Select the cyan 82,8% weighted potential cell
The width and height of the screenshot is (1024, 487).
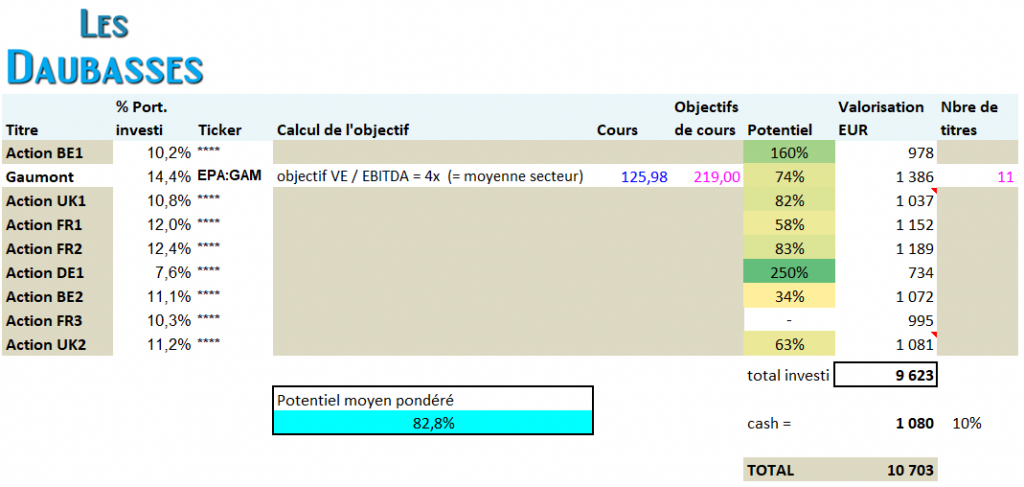tap(433, 423)
